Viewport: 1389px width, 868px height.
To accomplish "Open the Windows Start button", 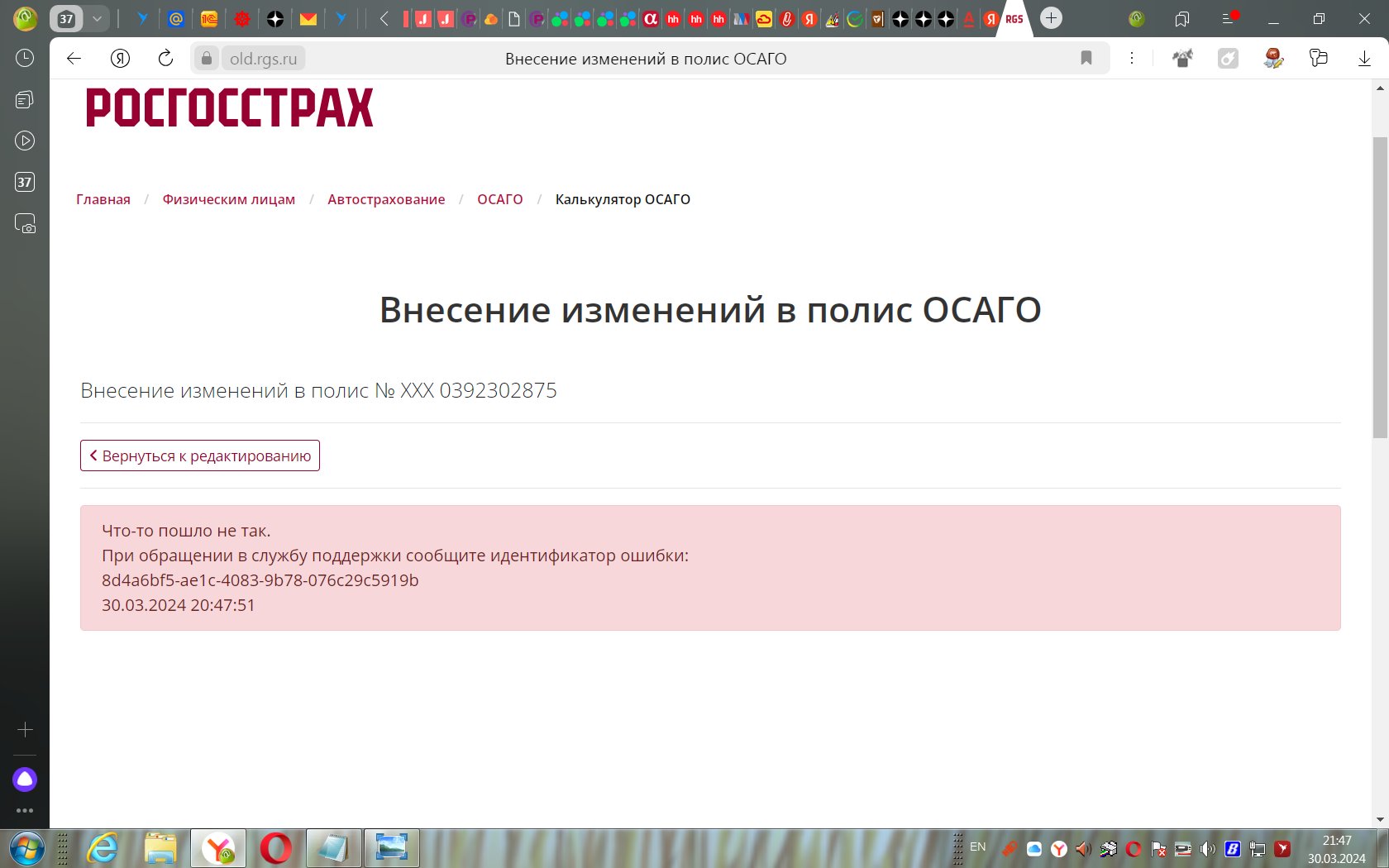I will click(26, 849).
